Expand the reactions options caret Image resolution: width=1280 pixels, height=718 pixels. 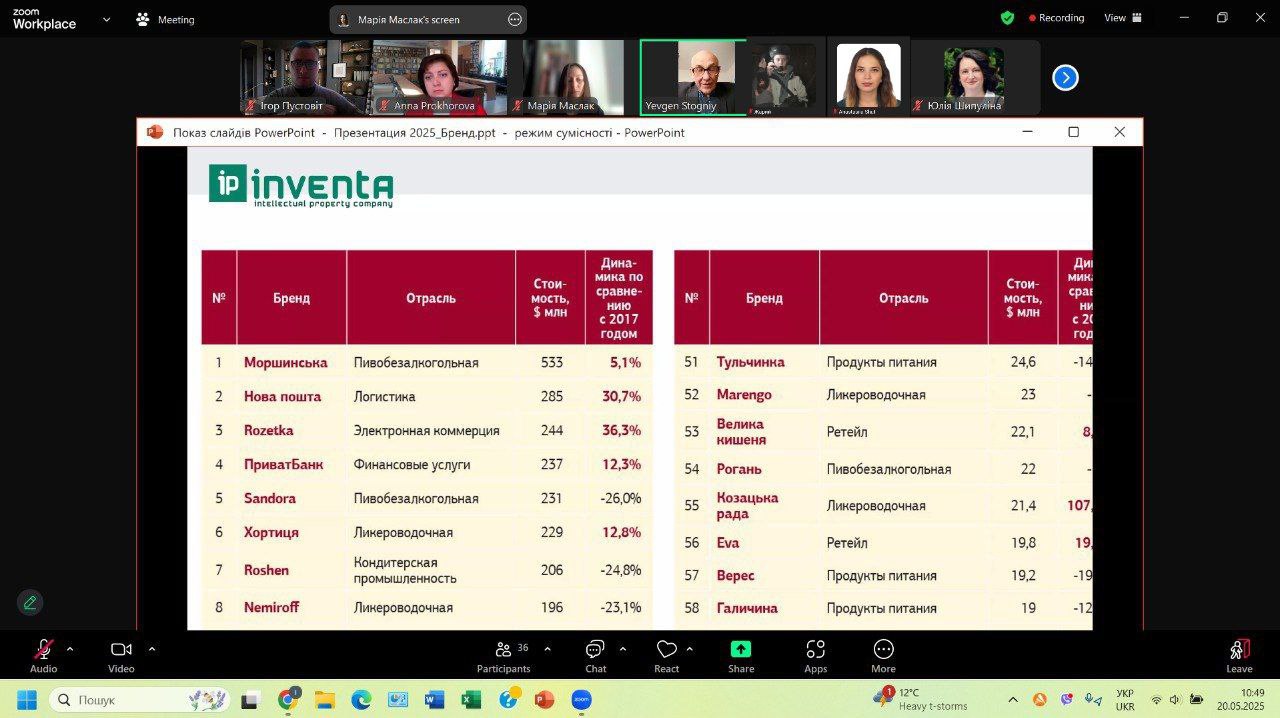click(x=690, y=649)
